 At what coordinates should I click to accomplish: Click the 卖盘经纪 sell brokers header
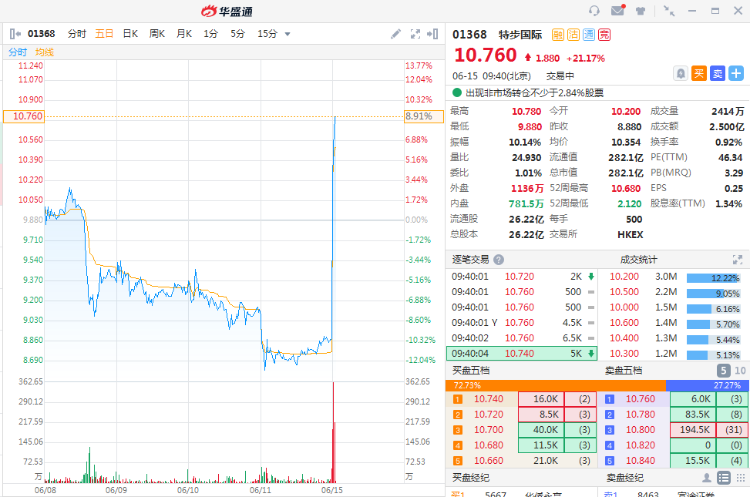(625, 478)
